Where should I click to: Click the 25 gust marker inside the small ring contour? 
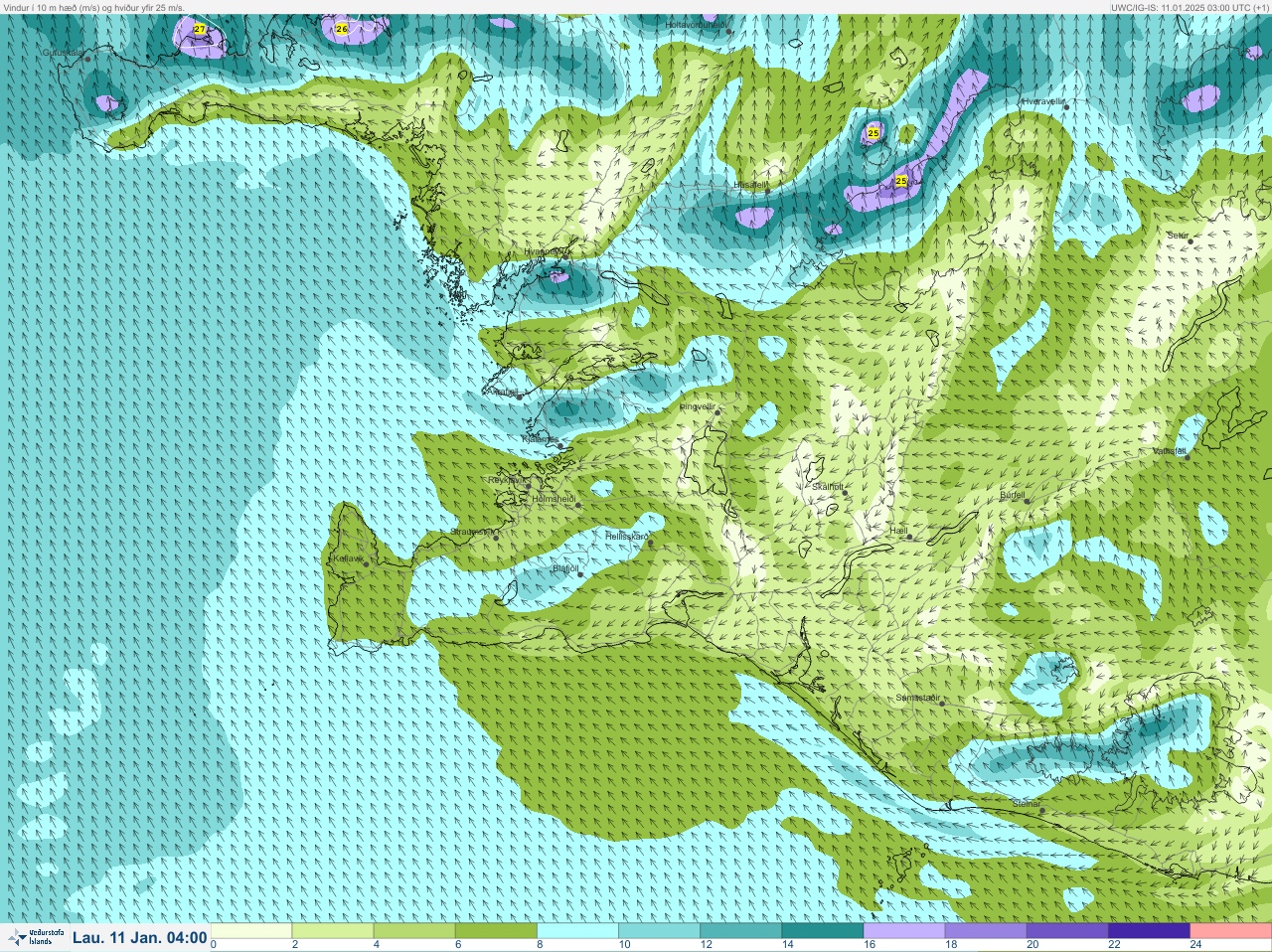[x=873, y=132]
